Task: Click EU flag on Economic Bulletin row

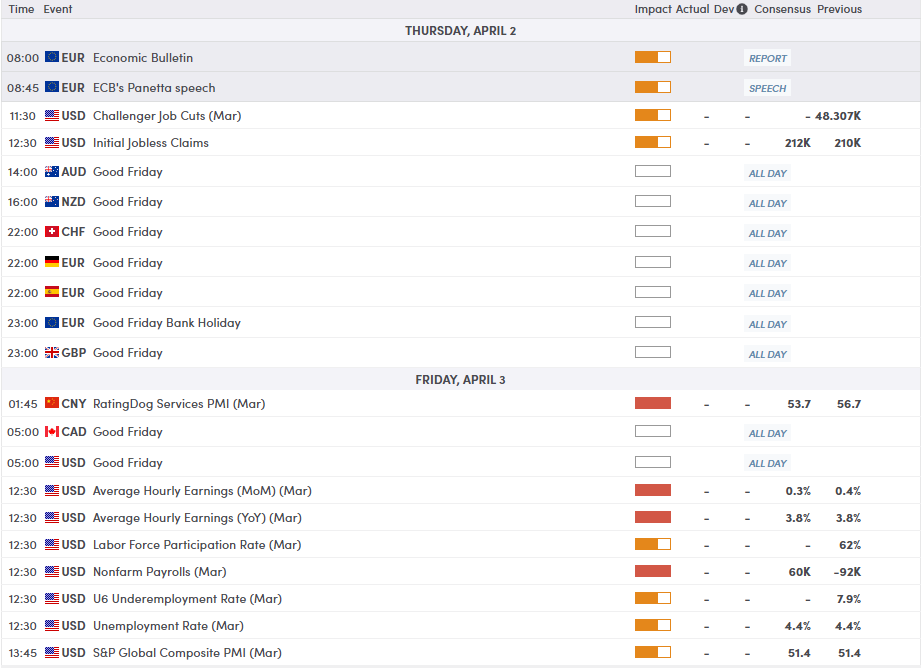Action: click(52, 57)
